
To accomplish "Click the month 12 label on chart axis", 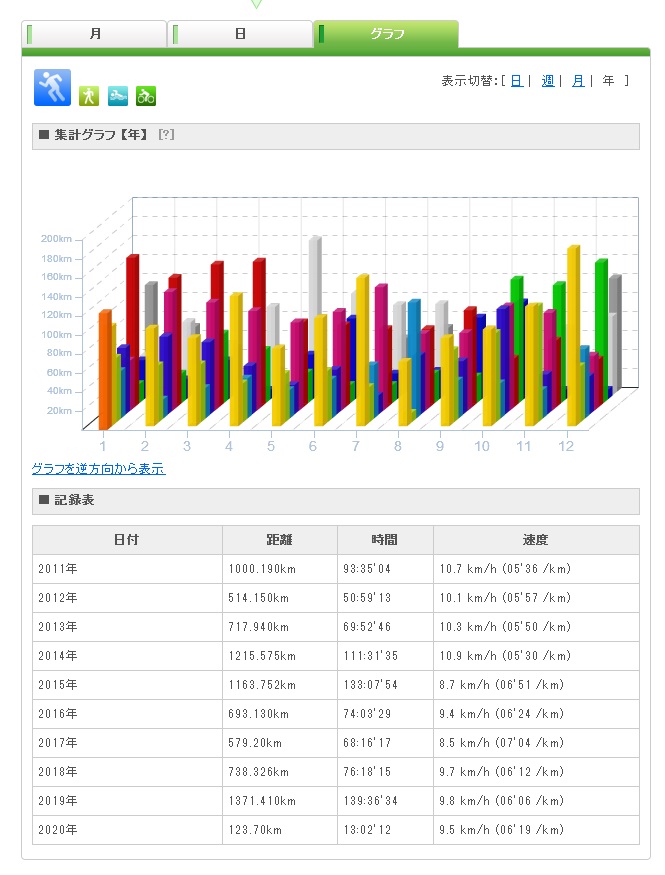I will tap(566, 446).
